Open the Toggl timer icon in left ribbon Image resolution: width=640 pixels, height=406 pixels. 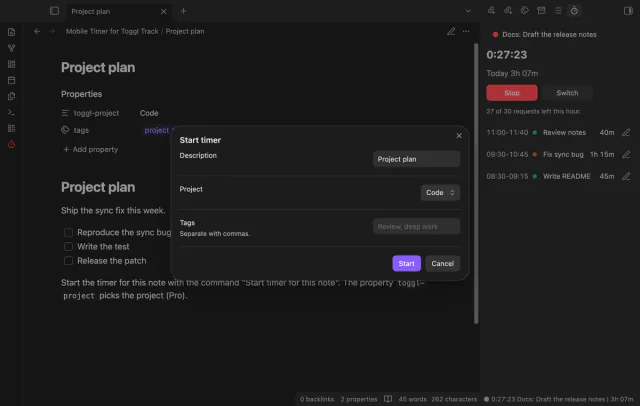point(11,144)
